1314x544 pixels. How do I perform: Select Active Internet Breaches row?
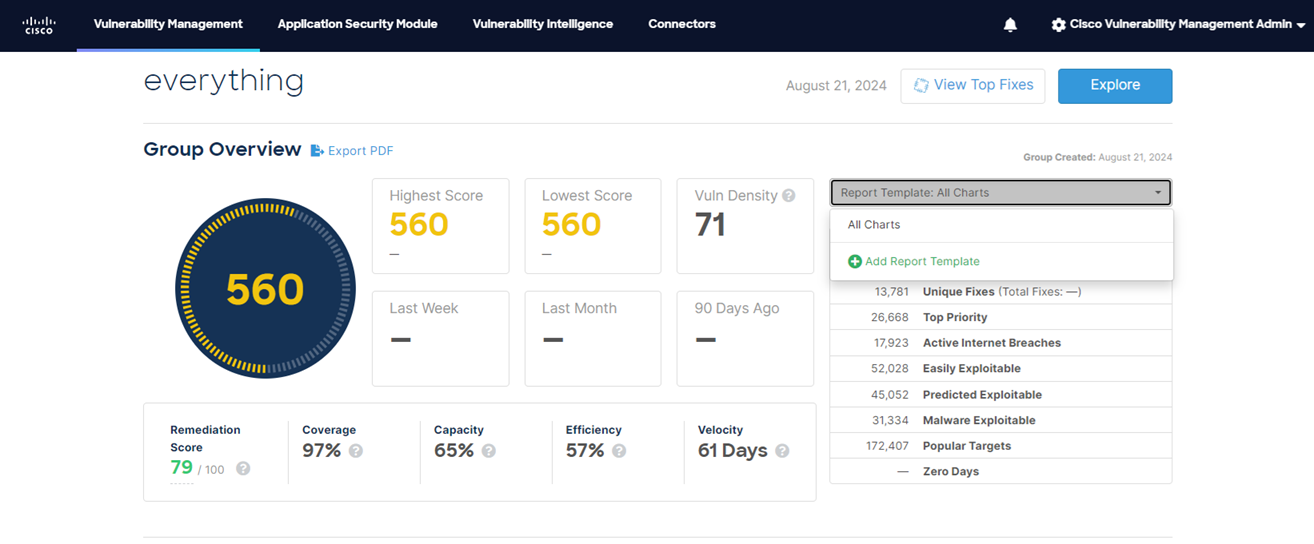[1001, 343]
